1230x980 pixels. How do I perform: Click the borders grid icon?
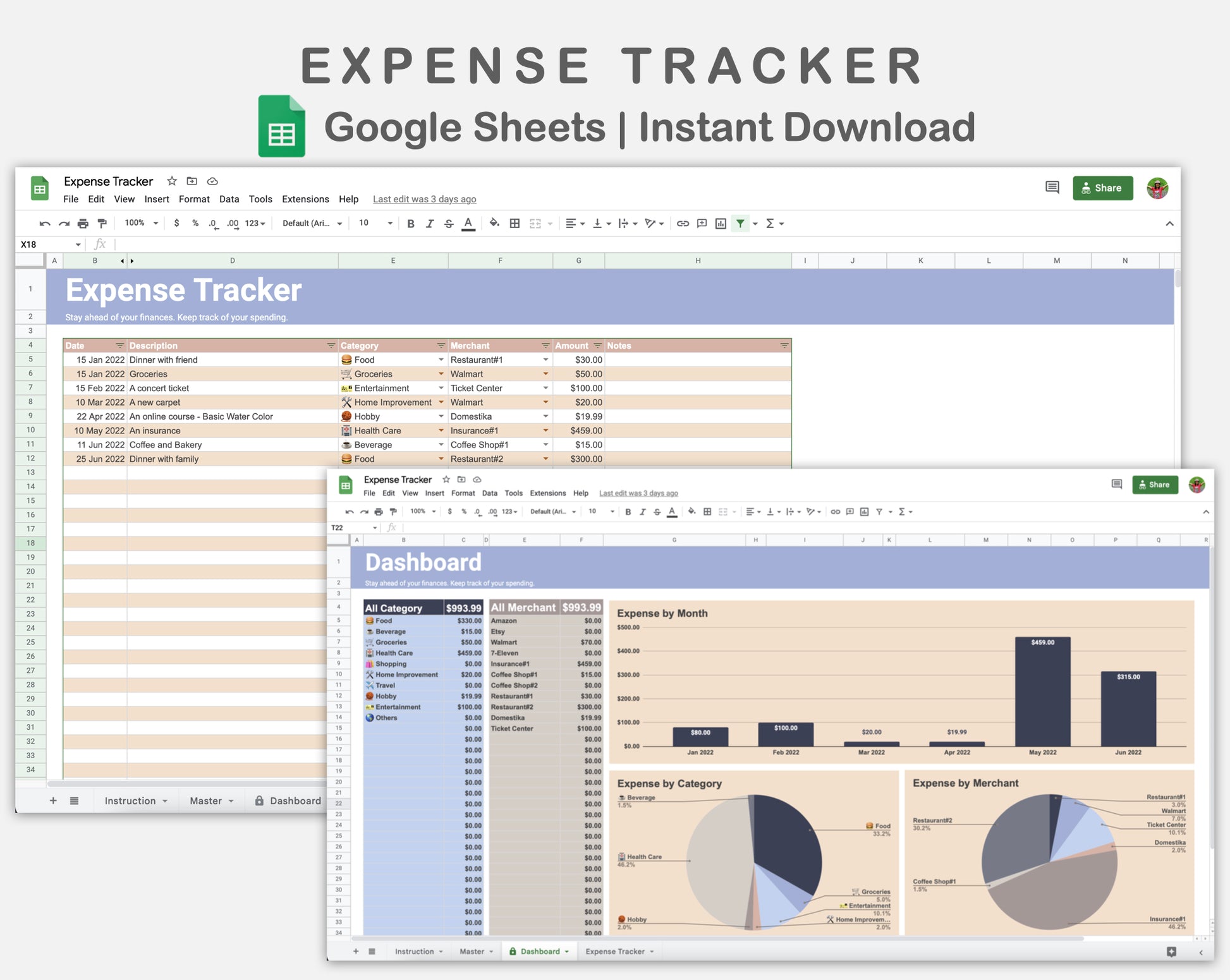coord(515,224)
